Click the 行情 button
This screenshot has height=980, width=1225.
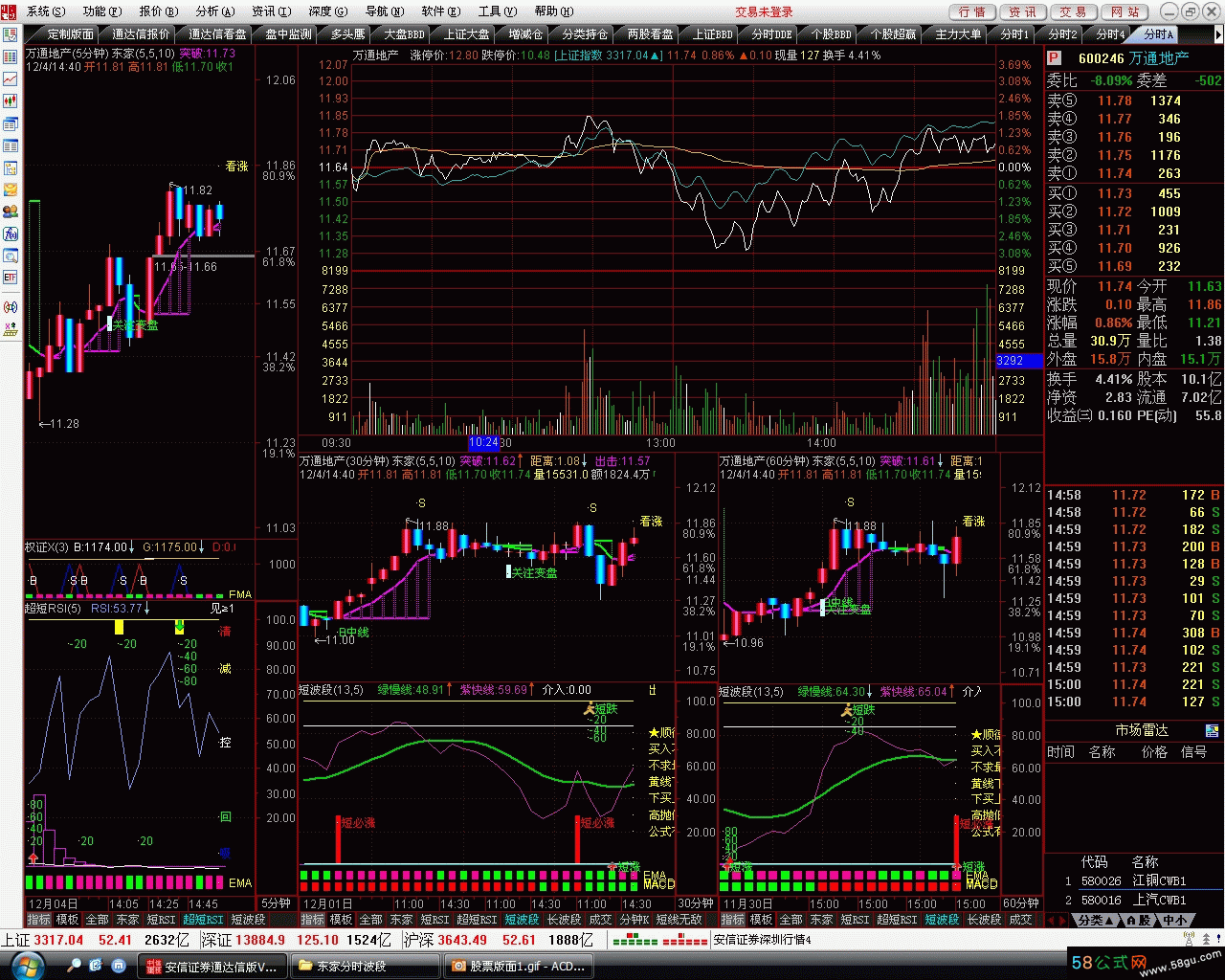pyautogui.click(x=971, y=11)
